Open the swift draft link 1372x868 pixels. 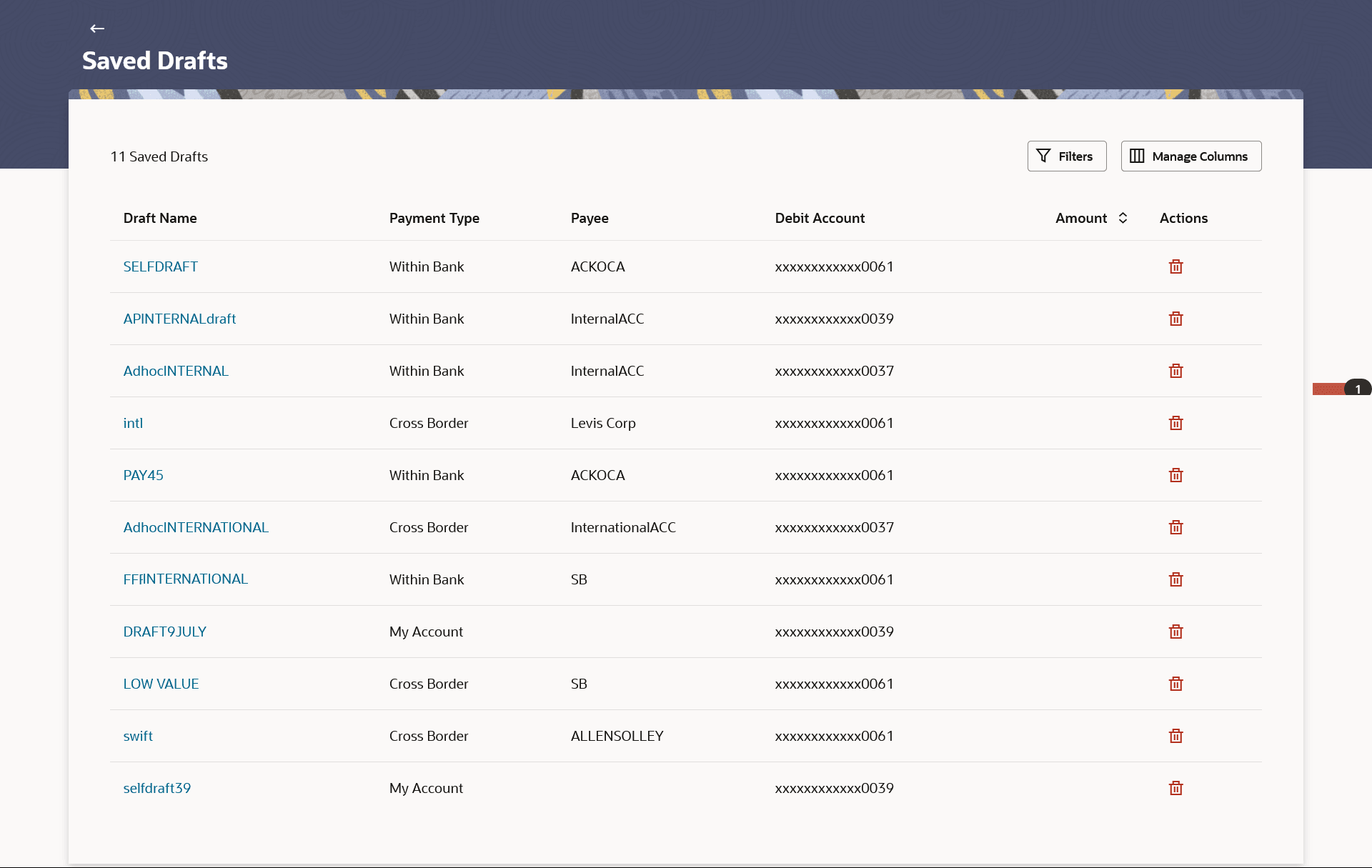[138, 736]
